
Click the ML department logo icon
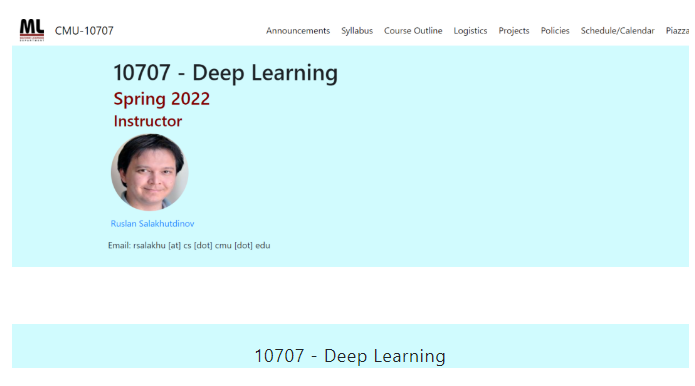click(x=32, y=30)
